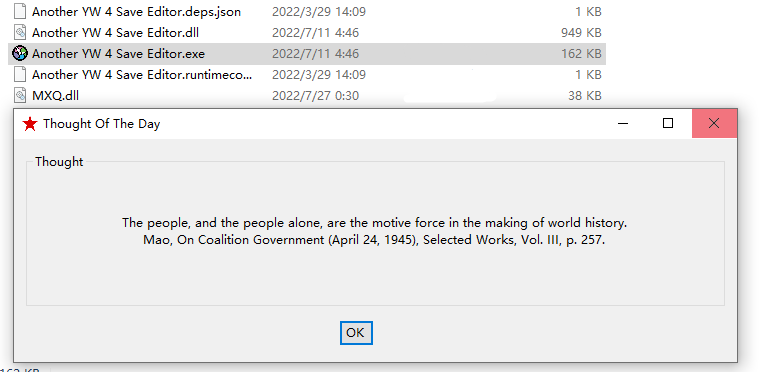Screen dimensions: 781x372
Task: Close the Thought Of The Day dialog
Action: [714, 124]
